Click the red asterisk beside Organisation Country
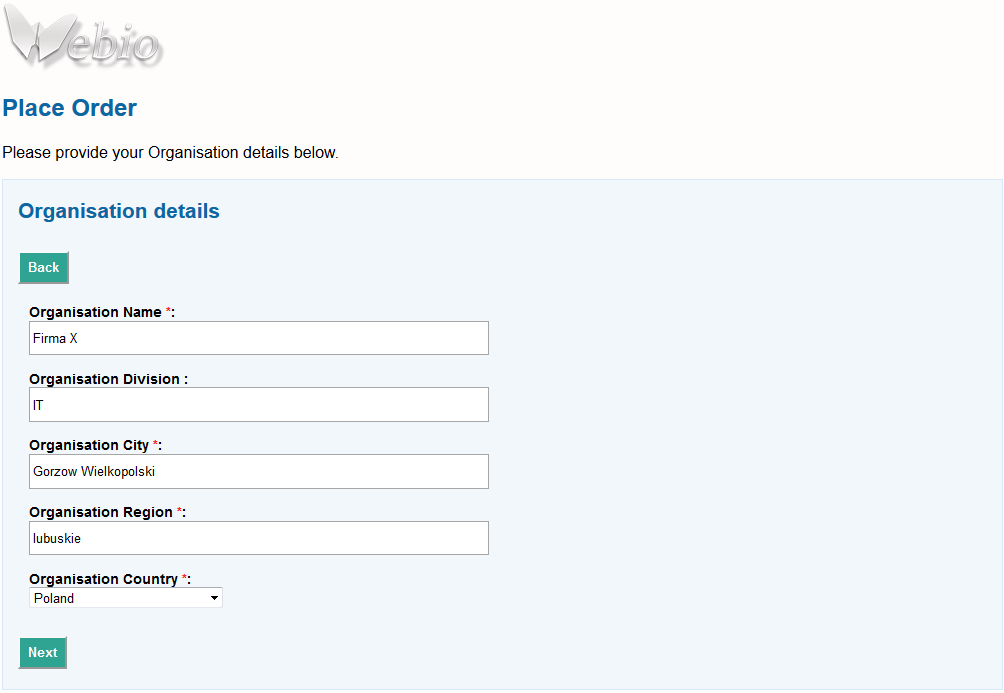Viewport: 1004px width, 693px height. click(x=185, y=578)
